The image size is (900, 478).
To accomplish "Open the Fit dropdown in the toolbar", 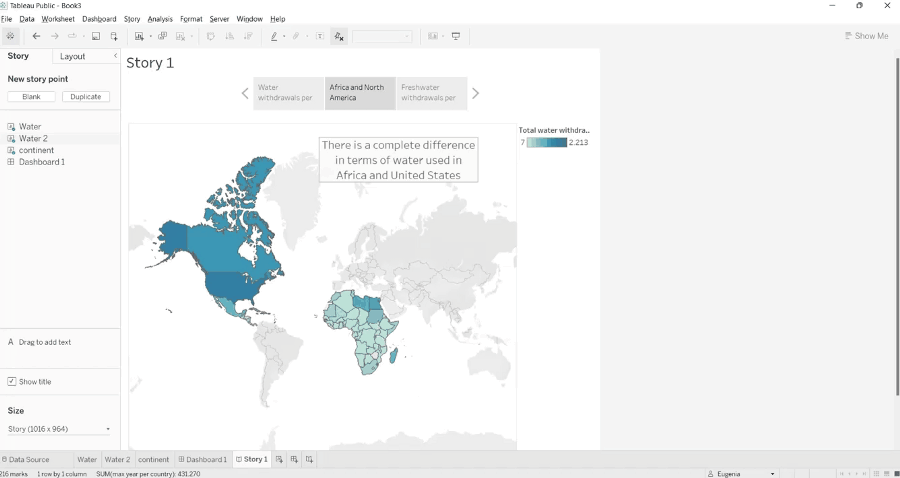I will tap(382, 36).
